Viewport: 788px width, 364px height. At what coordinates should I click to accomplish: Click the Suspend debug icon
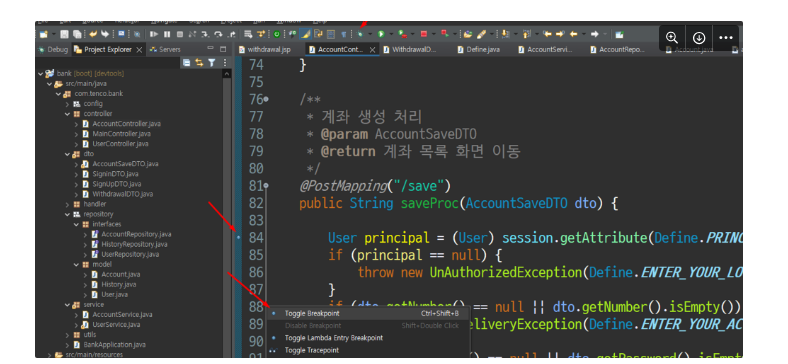167,34
